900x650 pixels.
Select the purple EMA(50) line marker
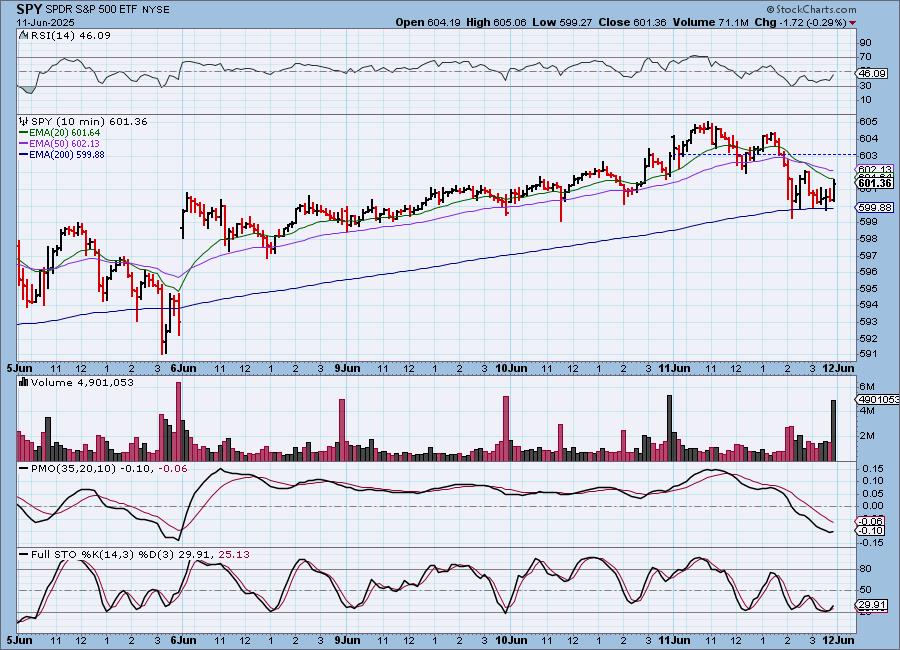(24, 144)
